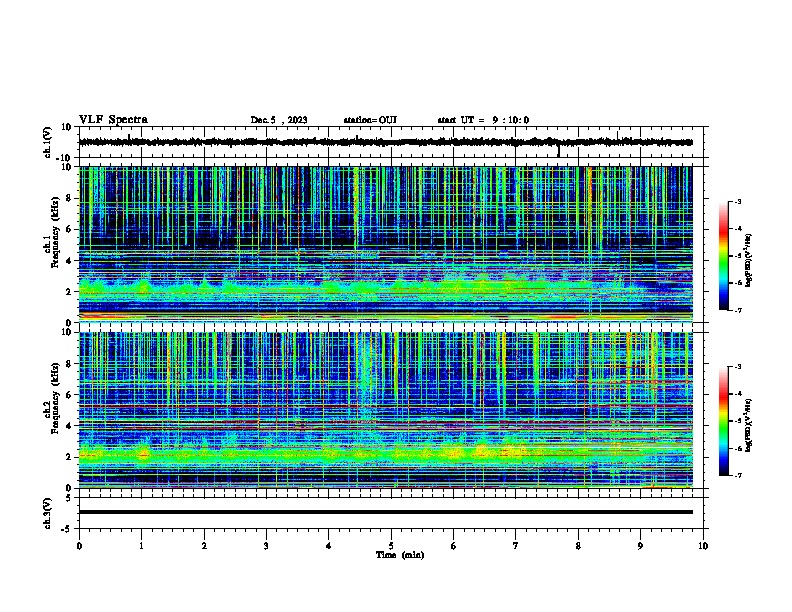Viewport: 792px width, 612px height.
Task: Click the "ch.1(V)" axis label
Action: (48, 142)
